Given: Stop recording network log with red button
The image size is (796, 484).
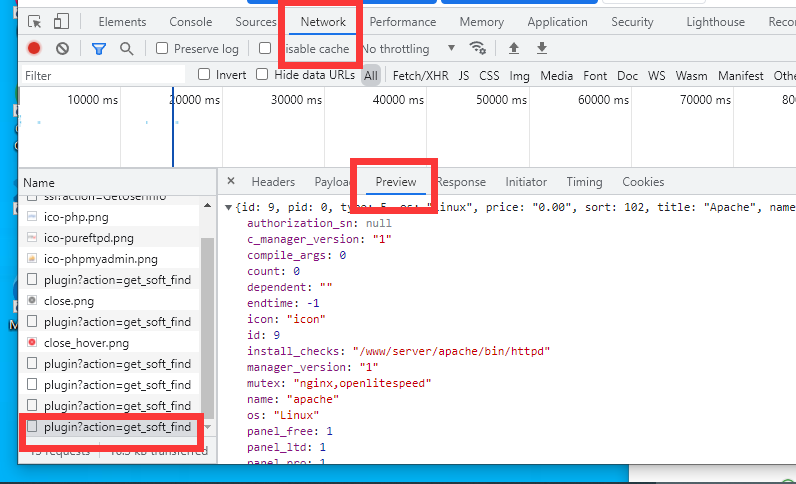Looking at the screenshot, I should pos(34,48).
